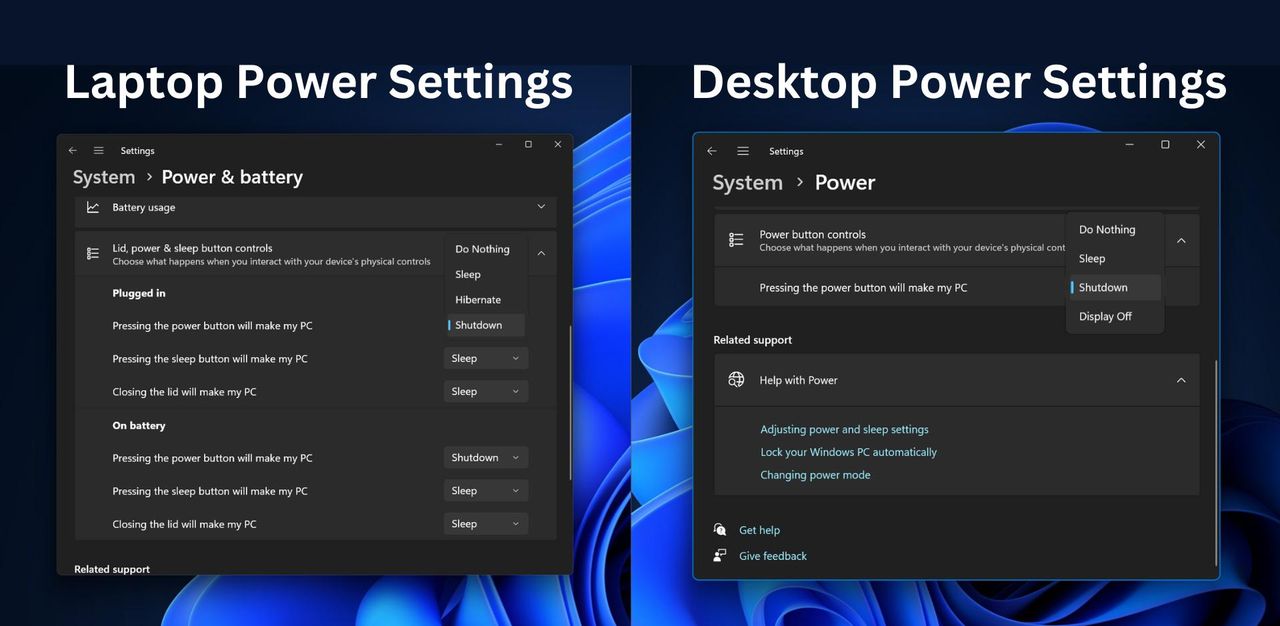Open hamburger menu in laptop Settings window

coord(99,151)
